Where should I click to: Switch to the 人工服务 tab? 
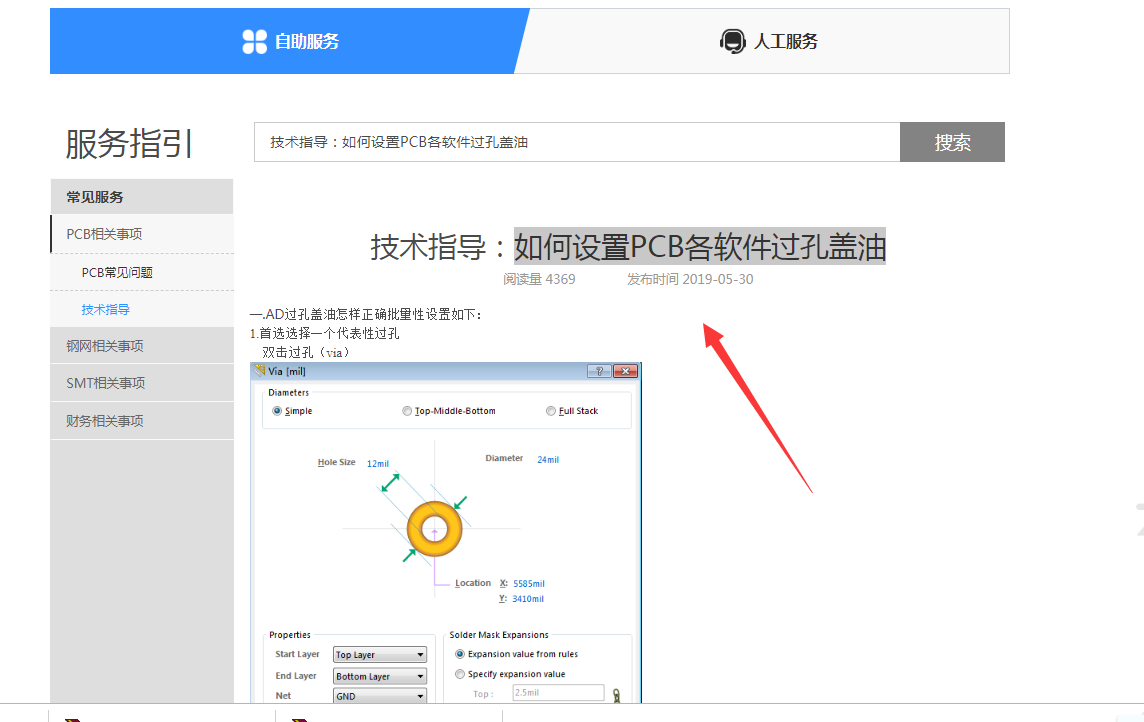(768, 41)
